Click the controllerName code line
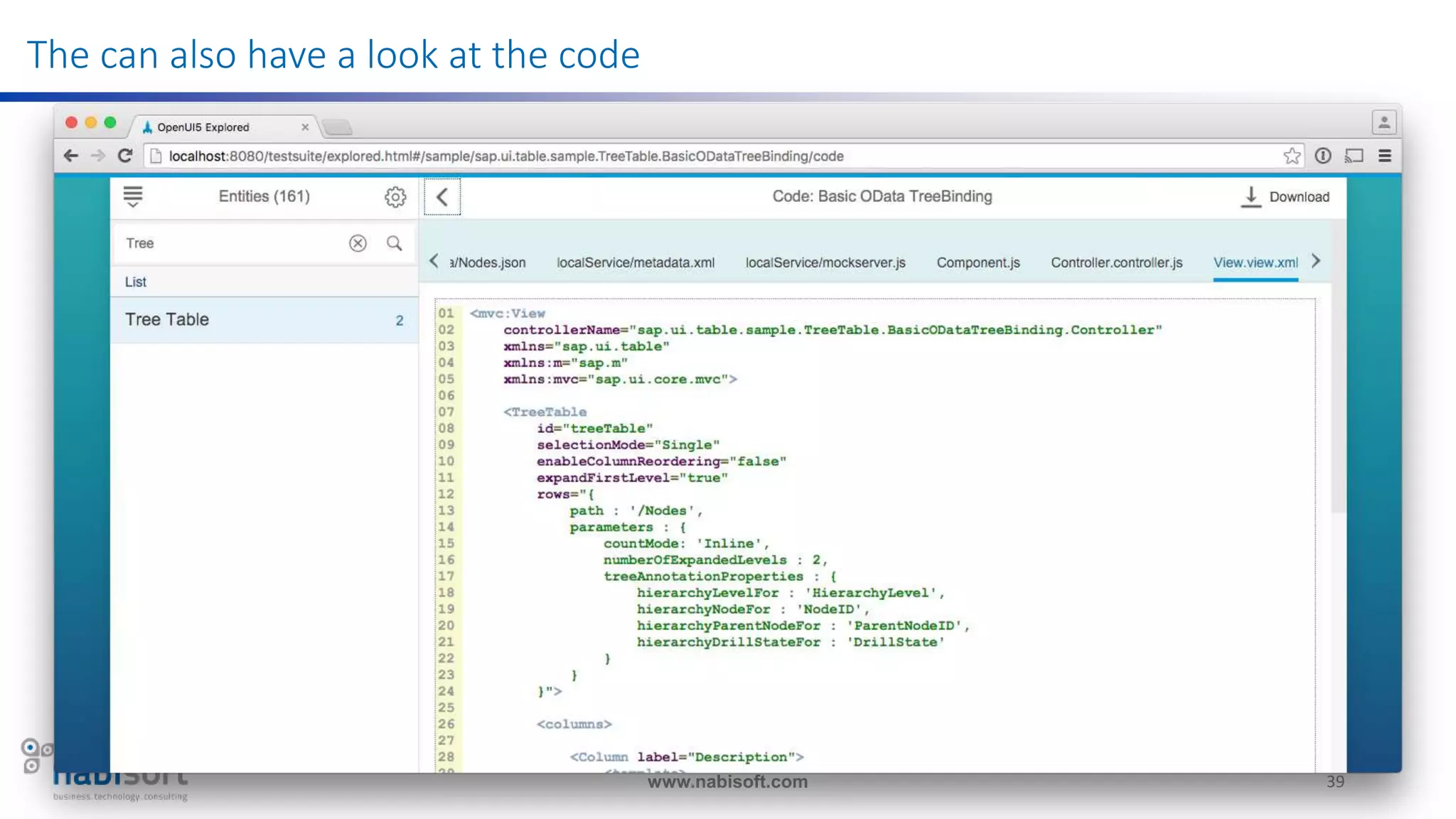This screenshot has height=819, width=1456. (833, 330)
